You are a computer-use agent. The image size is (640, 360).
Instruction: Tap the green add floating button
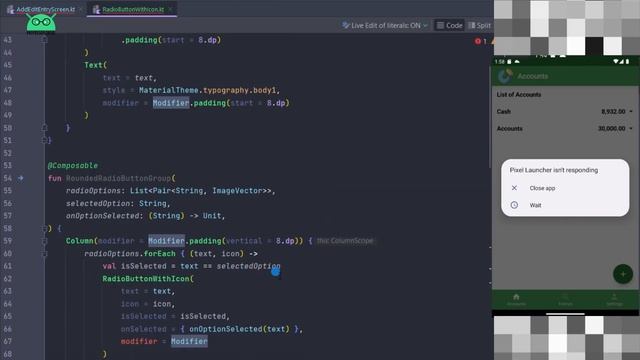pos(622,274)
